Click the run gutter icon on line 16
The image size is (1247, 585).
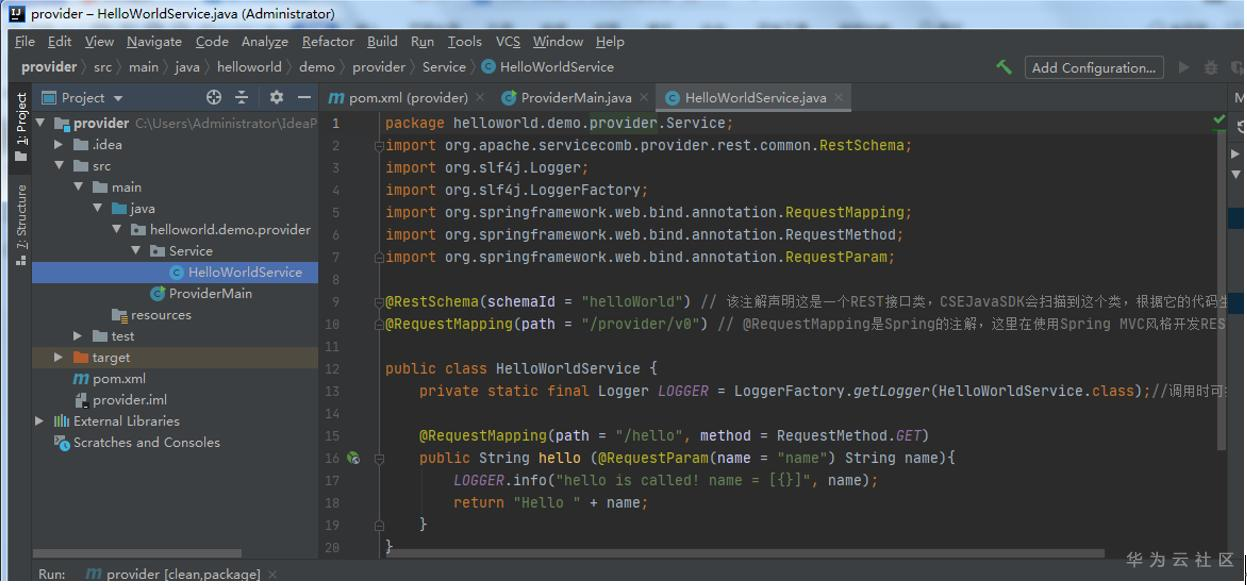pos(353,458)
